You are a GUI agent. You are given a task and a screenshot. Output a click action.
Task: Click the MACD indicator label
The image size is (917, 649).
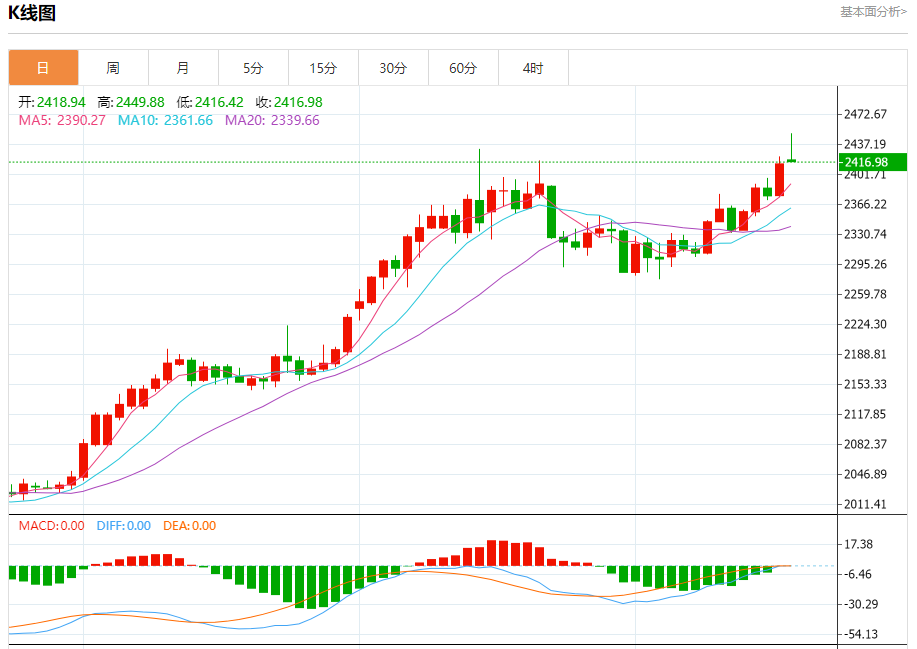(51, 526)
